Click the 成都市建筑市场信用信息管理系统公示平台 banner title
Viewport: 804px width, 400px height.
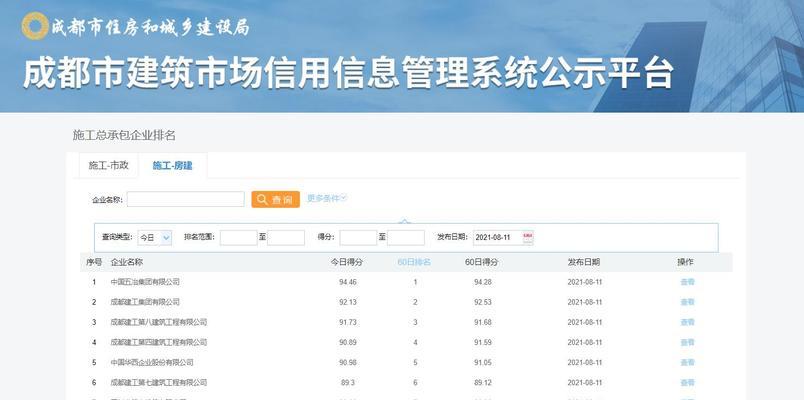[348, 72]
